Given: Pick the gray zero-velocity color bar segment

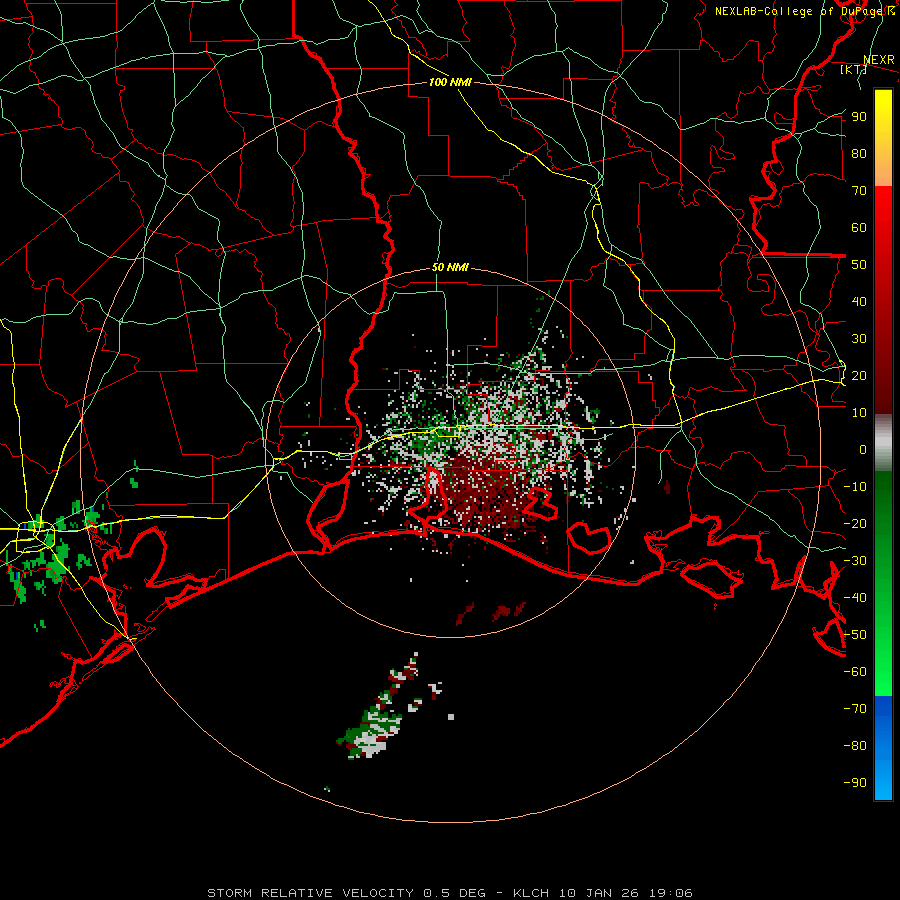Looking at the screenshot, I should (x=883, y=443).
